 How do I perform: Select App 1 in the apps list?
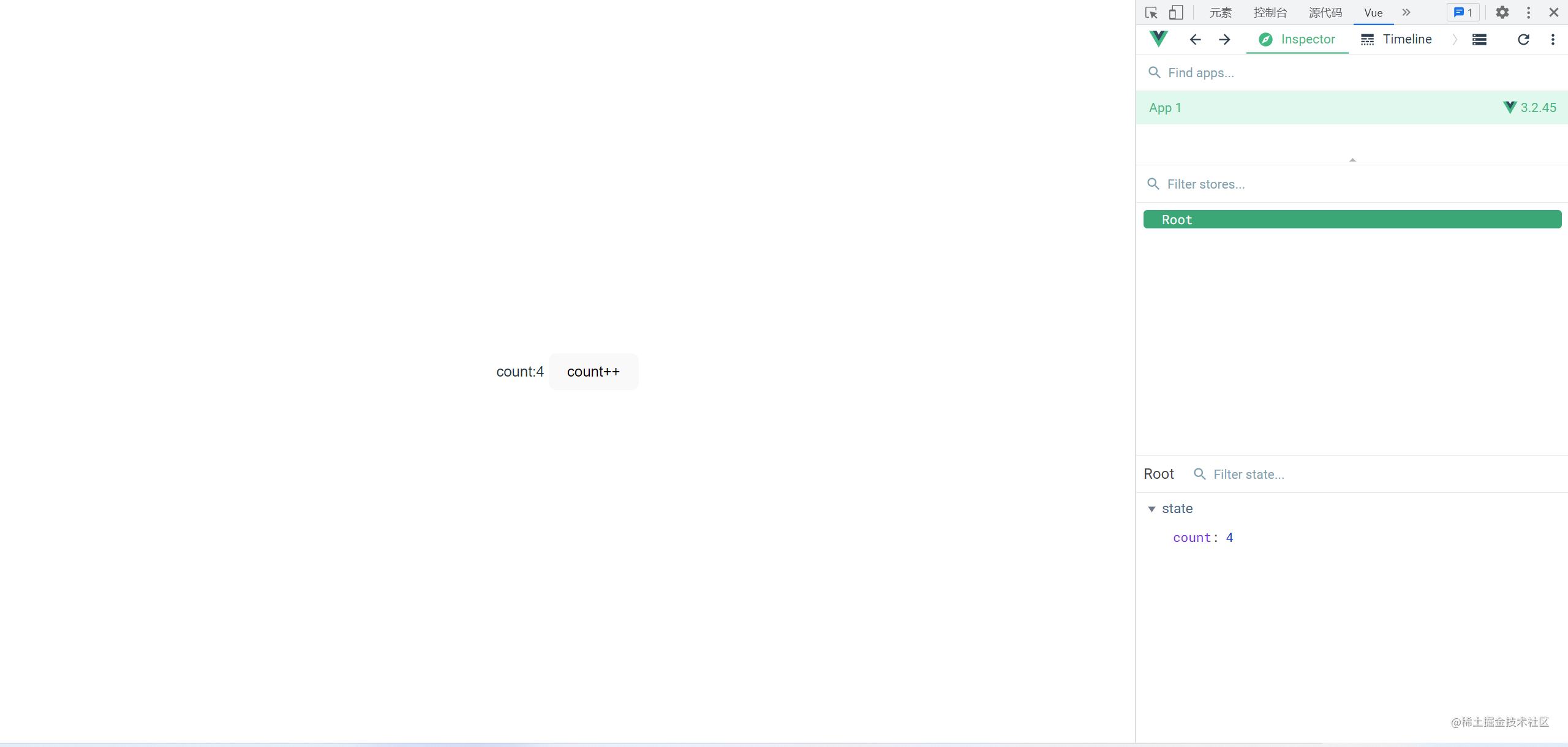(1166, 108)
